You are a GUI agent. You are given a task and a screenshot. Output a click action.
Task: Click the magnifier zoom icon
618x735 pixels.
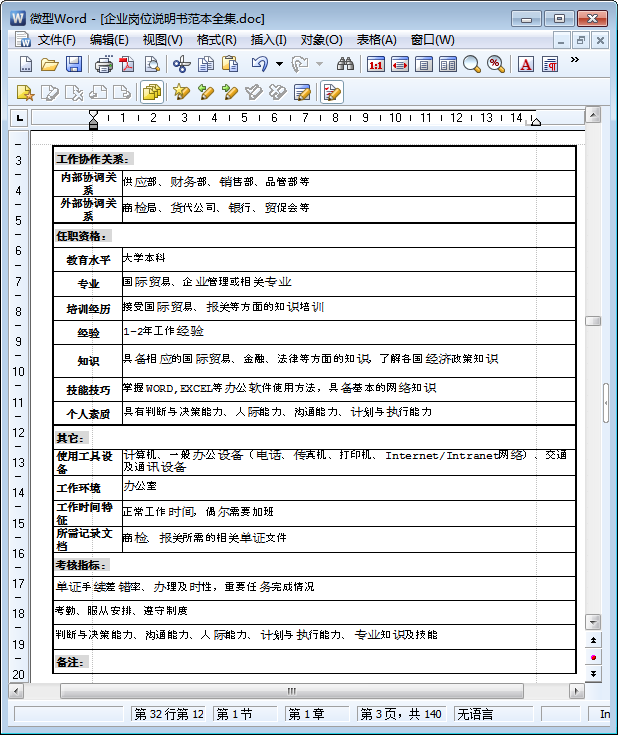pyautogui.click(x=472, y=64)
